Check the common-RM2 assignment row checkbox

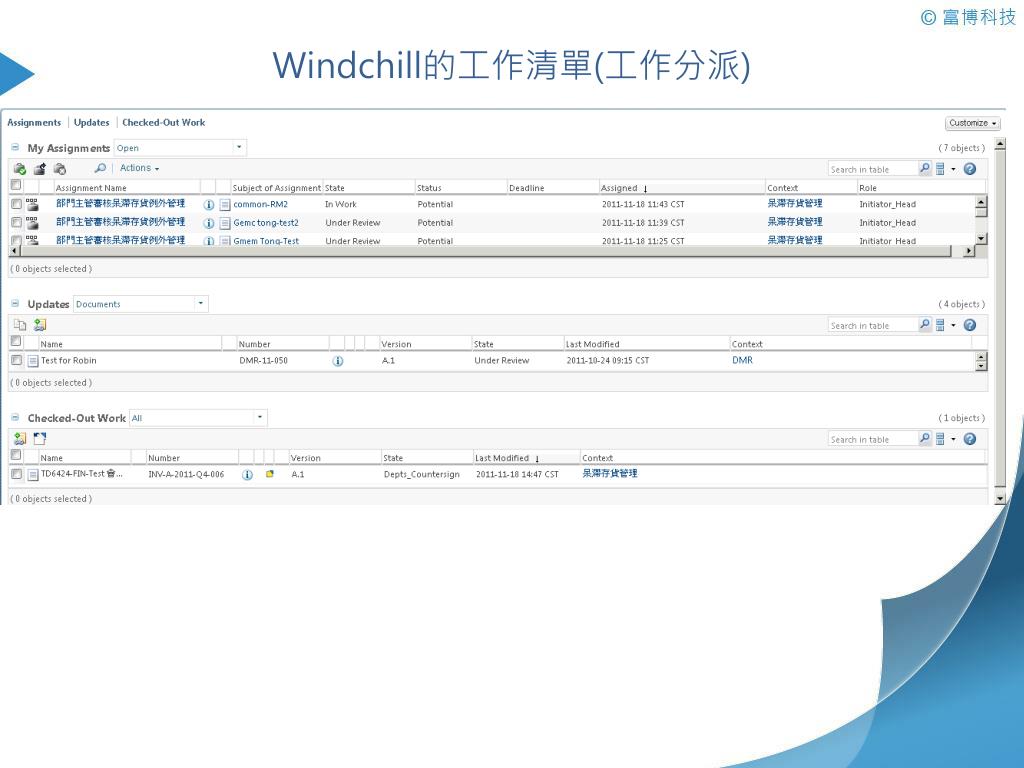(16, 204)
